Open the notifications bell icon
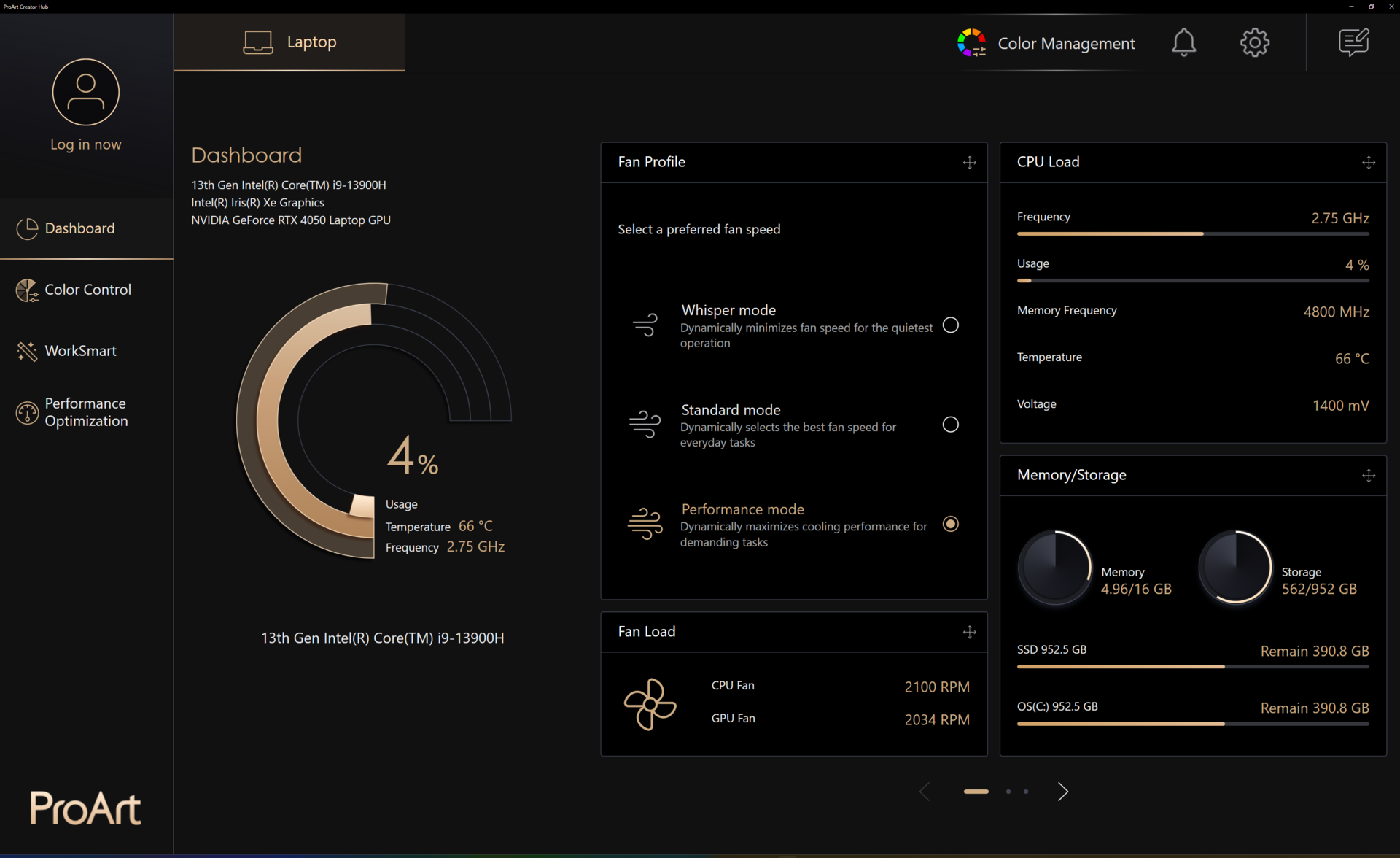 (x=1183, y=42)
